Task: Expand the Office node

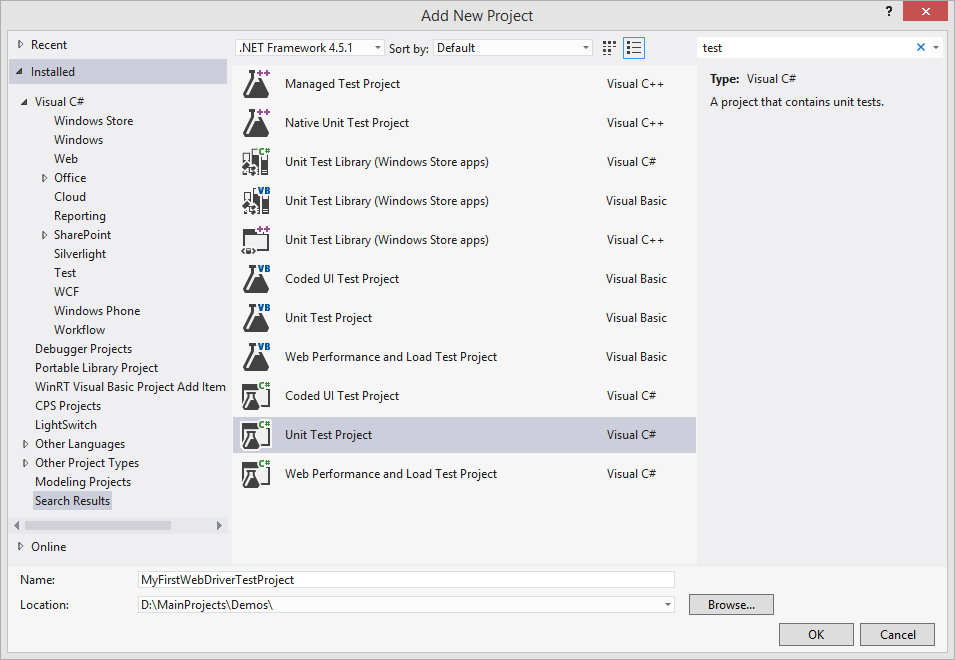Action: 44,178
